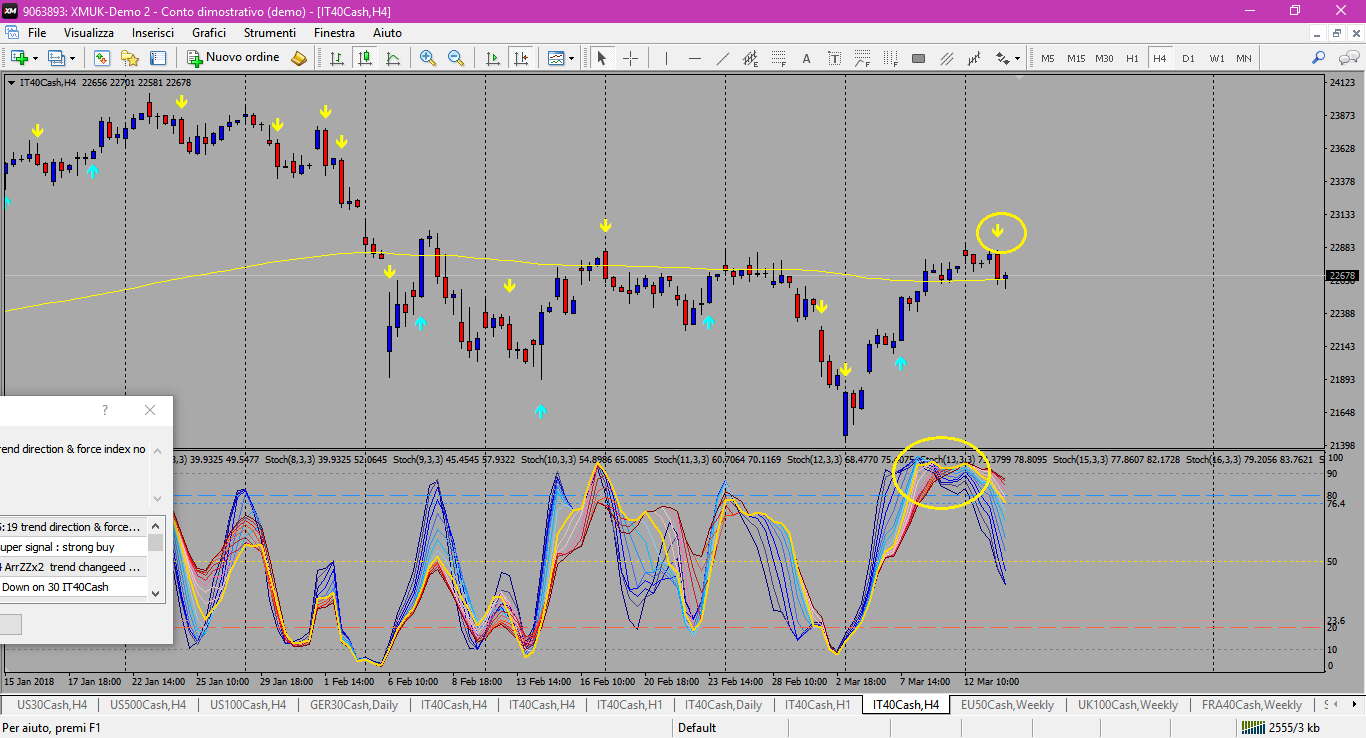The height and width of the screenshot is (738, 1366).
Task: Open the indicators list dropdown
Action: [x=560, y=58]
